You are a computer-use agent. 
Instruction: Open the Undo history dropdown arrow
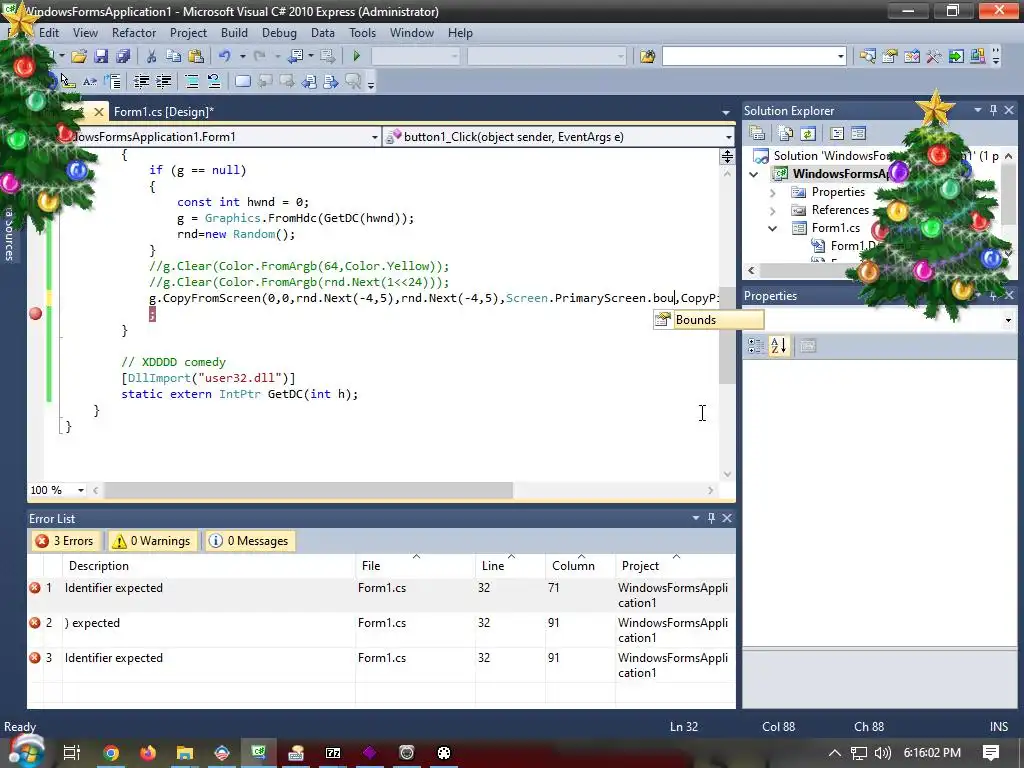[242, 56]
